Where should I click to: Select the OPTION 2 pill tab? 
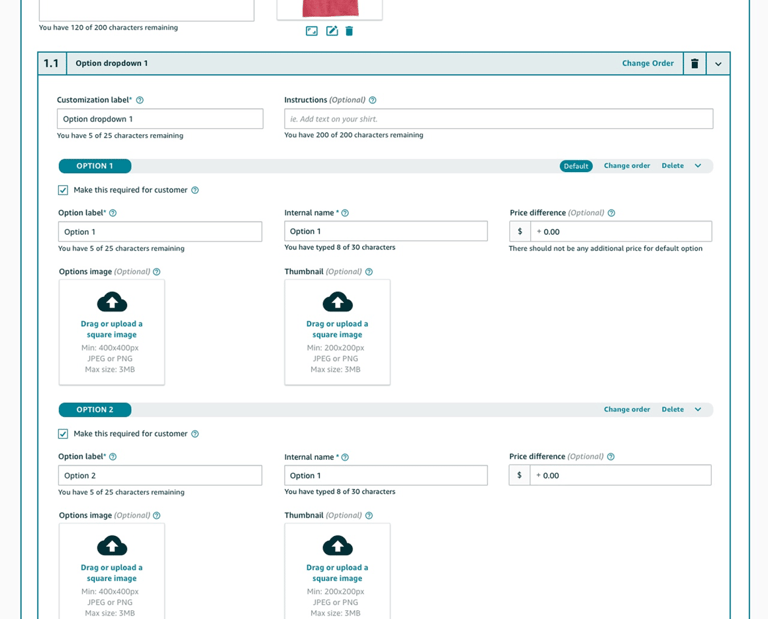(95, 410)
